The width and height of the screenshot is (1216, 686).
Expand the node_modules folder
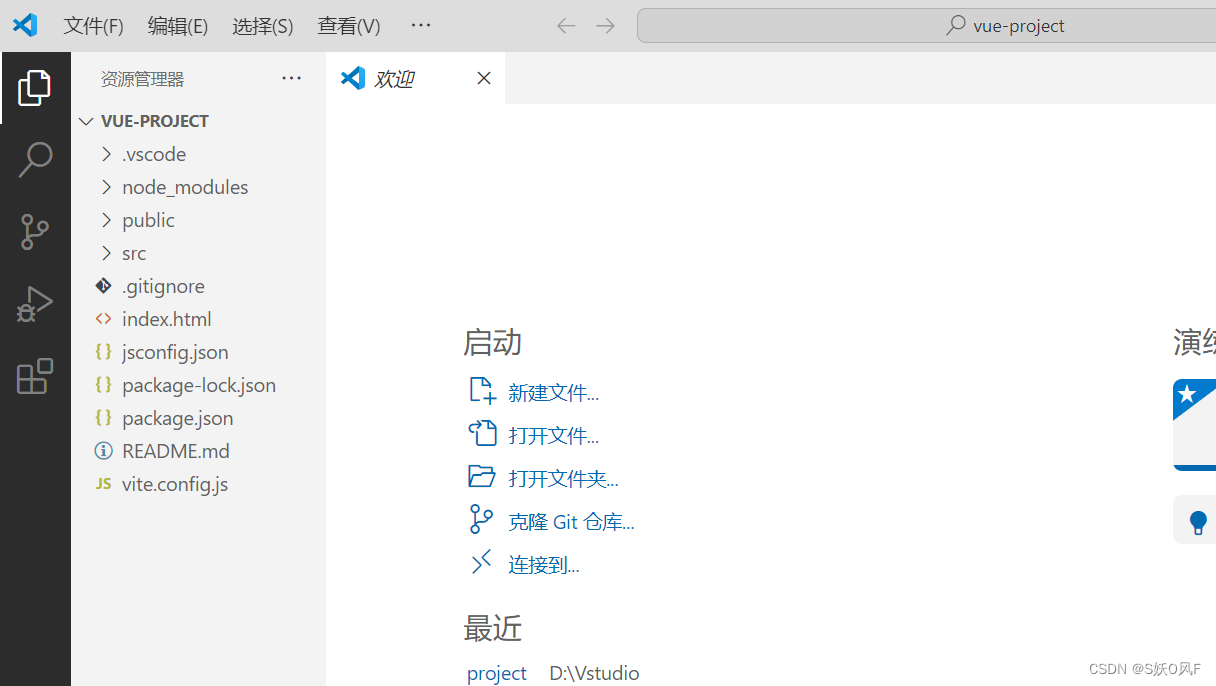pyautogui.click(x=106, y=187)
